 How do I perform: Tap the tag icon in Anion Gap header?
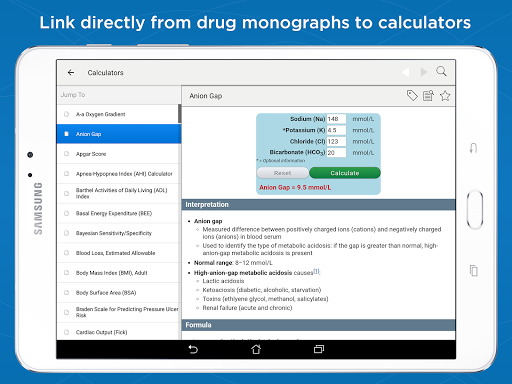pos(412,96)
